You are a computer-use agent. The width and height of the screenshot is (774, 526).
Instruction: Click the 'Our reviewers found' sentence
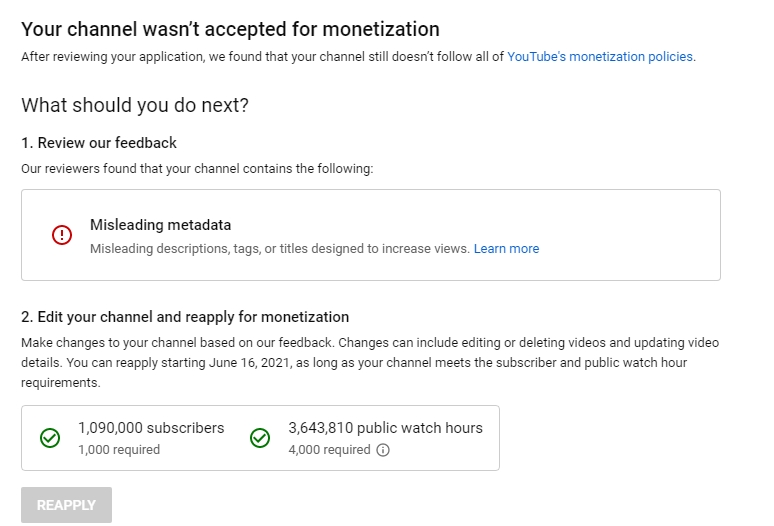click(x=197, y=169)
